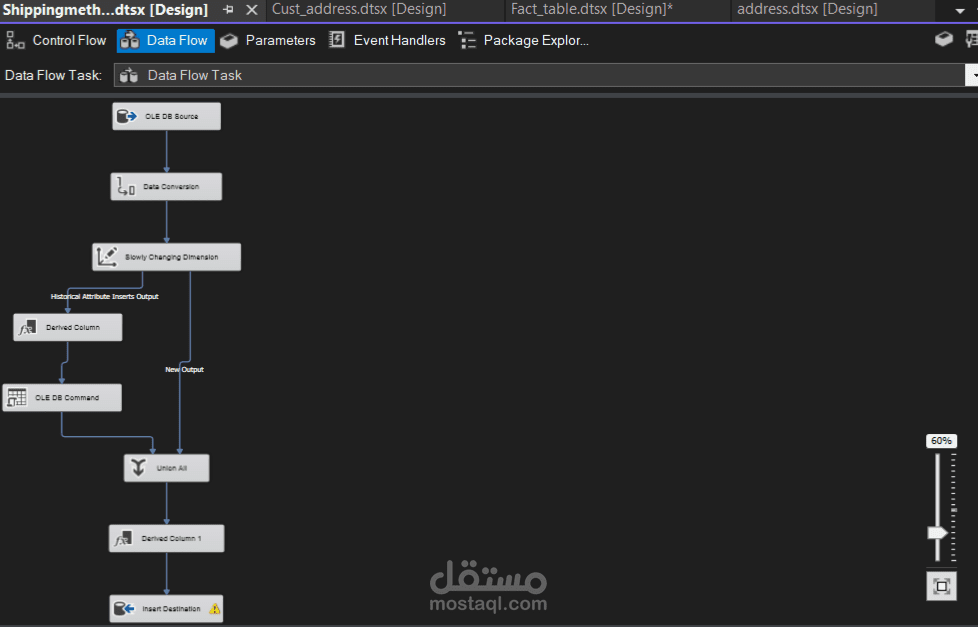The width and height of the screenshot is (978, 627).
Task: Select the New Output path label
Action: [x=184, y=369]
